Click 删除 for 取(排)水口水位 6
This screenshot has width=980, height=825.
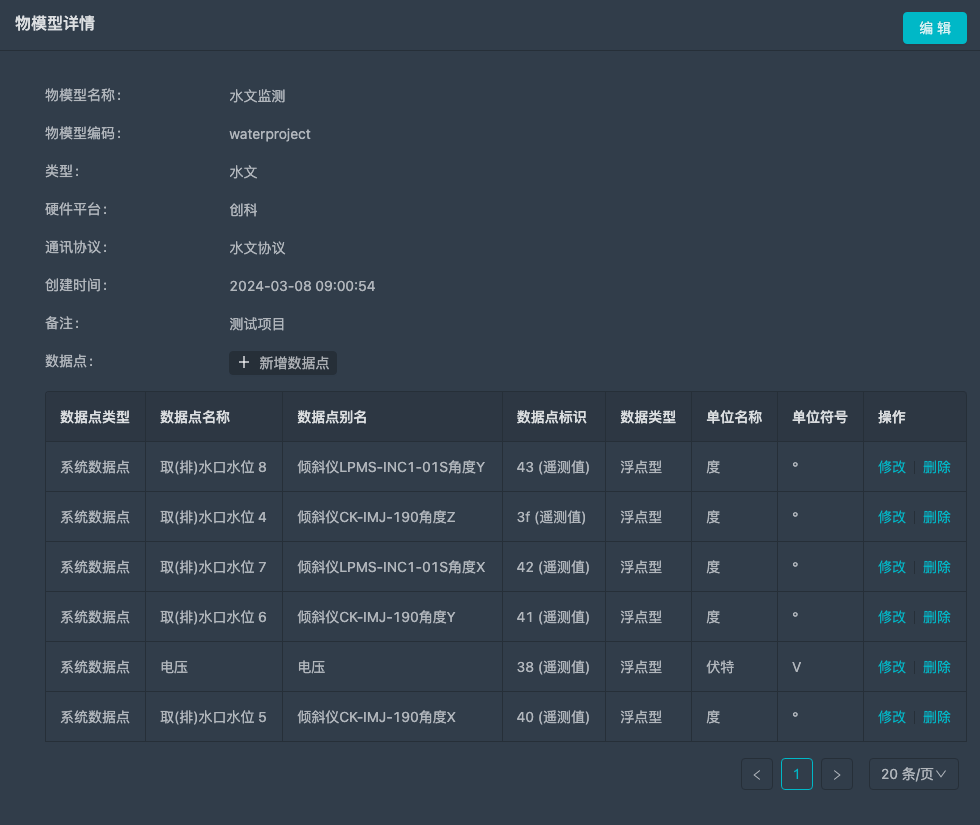coord(937,617)
